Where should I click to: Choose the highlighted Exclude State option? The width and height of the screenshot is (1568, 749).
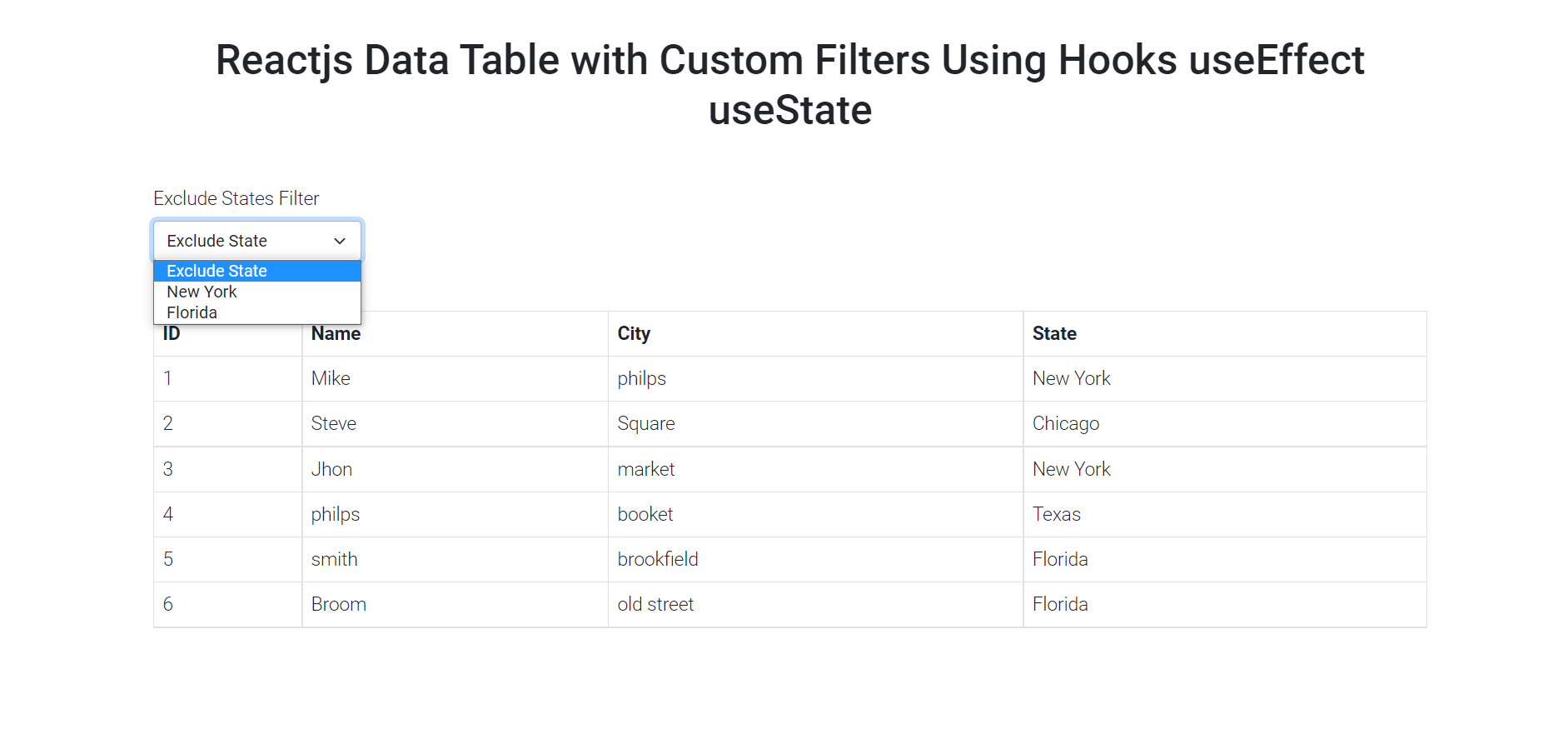tap(217, 271)
